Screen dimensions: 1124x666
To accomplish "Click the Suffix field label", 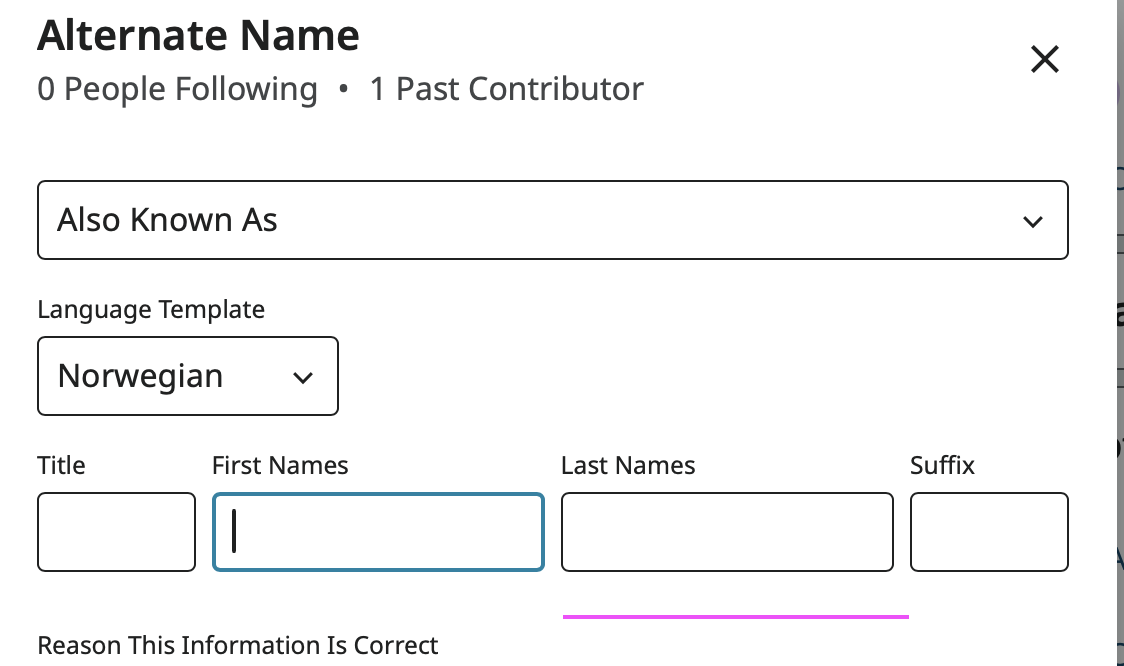I will (x=942, y=465).
